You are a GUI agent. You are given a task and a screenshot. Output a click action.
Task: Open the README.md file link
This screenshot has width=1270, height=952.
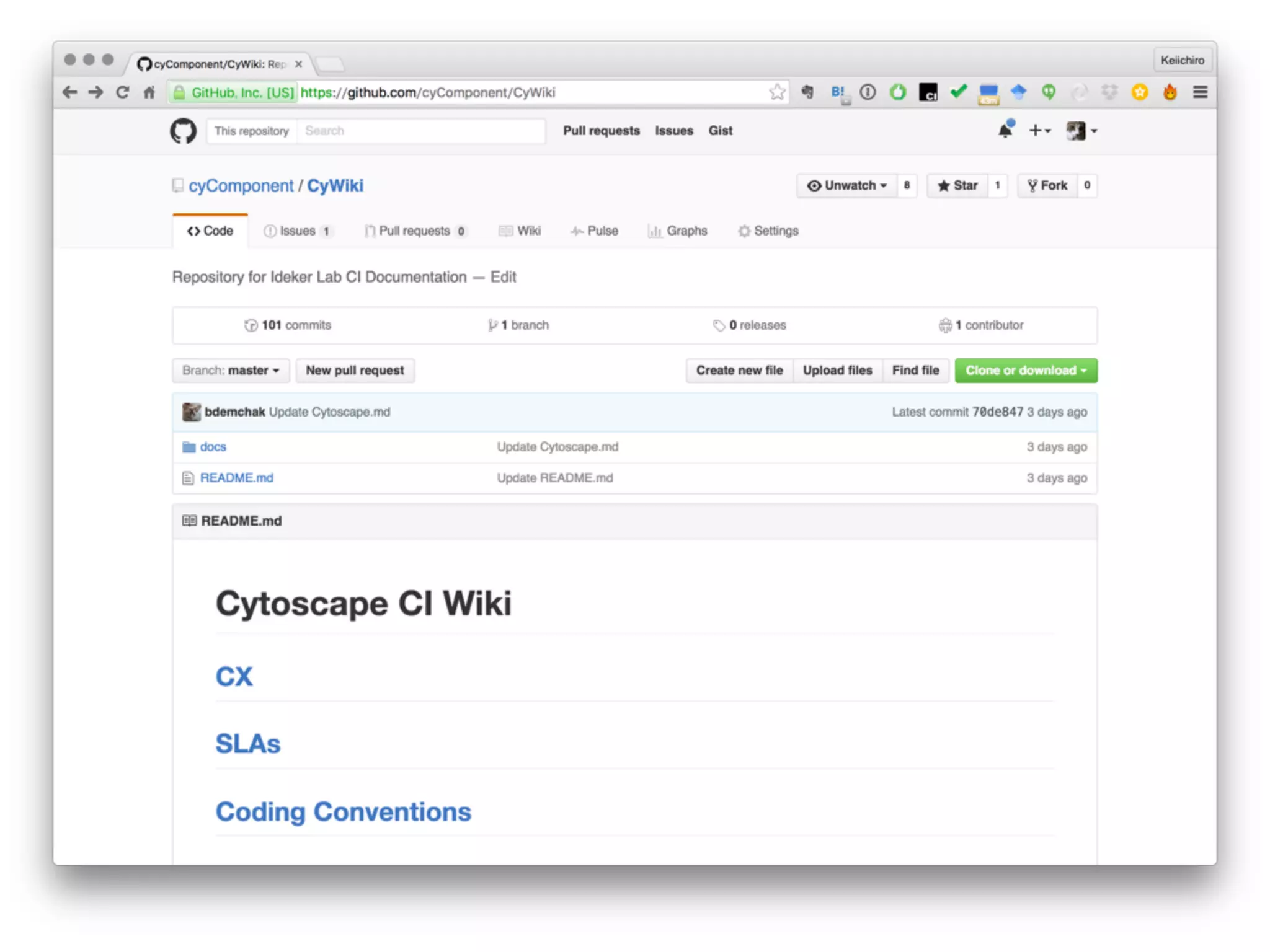pos(236,478)
